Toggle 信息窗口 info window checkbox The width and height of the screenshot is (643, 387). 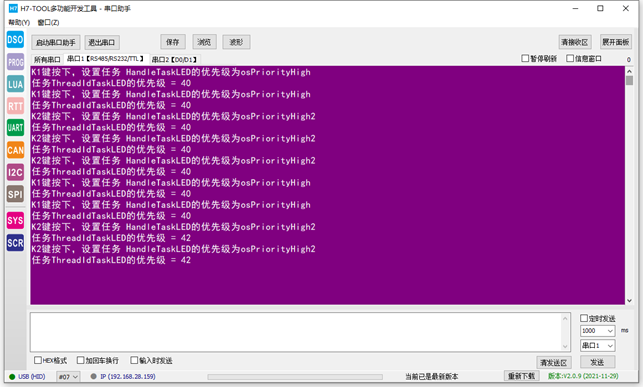[x=570, y=59]
